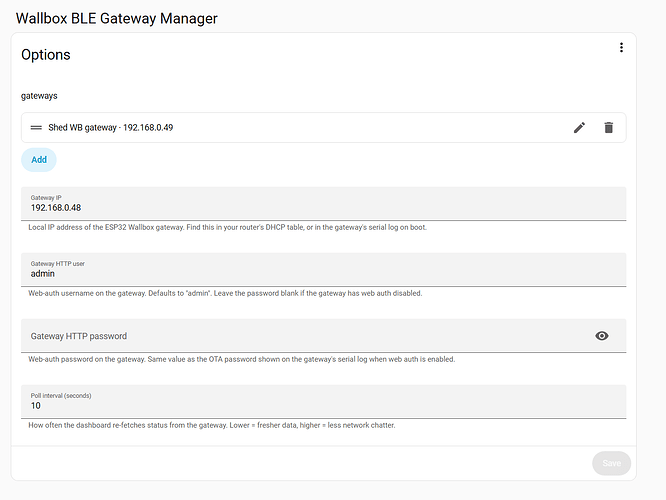This screenshot has width=666, height=500.
Task: Edit the Shed WB gateway entry
Action: point(579,127)
